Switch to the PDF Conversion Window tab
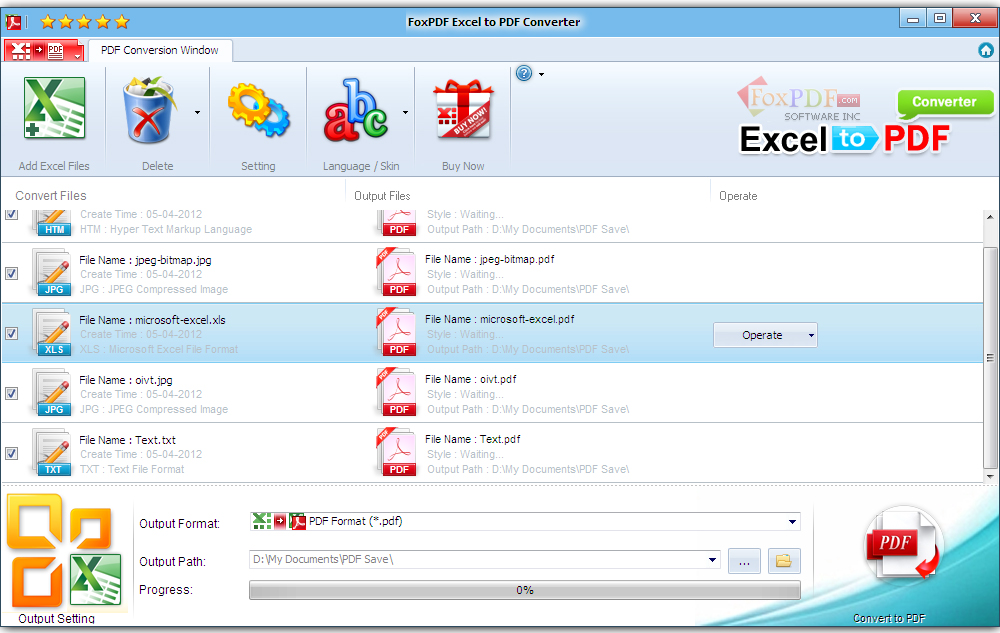The height and width of the screenshot is (633, 1000). pos(159,50)
